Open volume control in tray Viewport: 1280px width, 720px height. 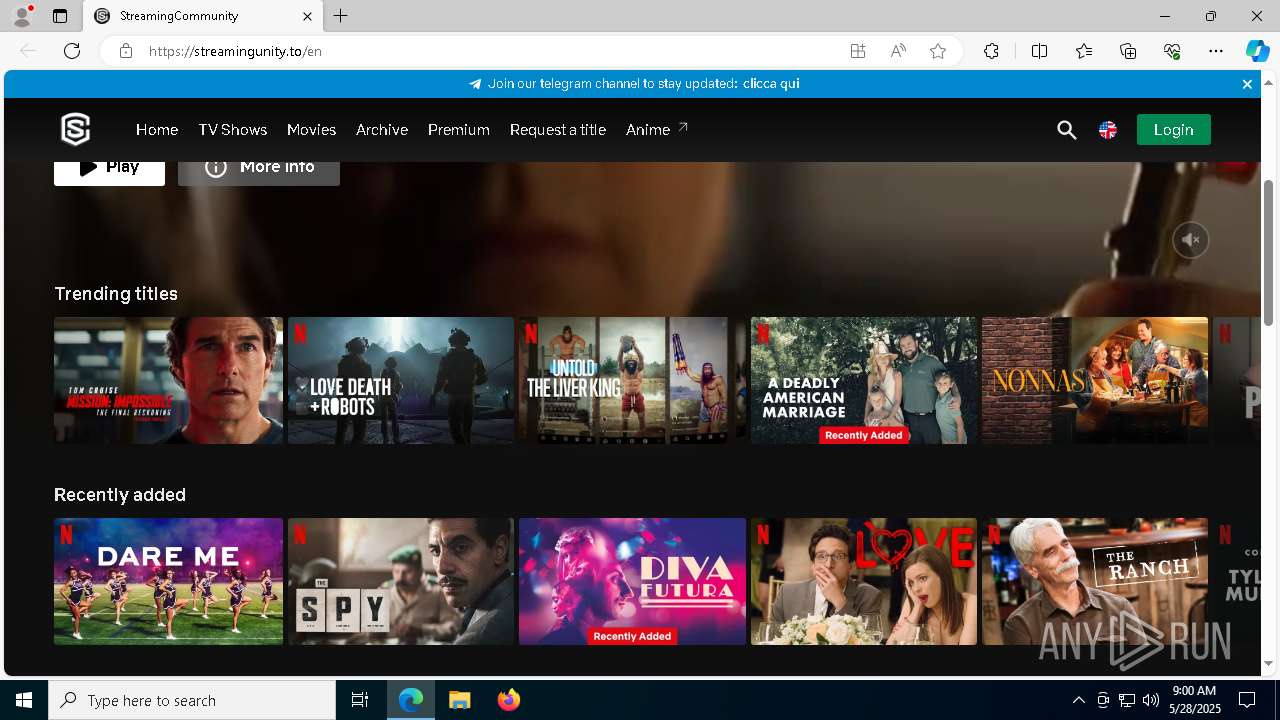tap(1151, 700)
